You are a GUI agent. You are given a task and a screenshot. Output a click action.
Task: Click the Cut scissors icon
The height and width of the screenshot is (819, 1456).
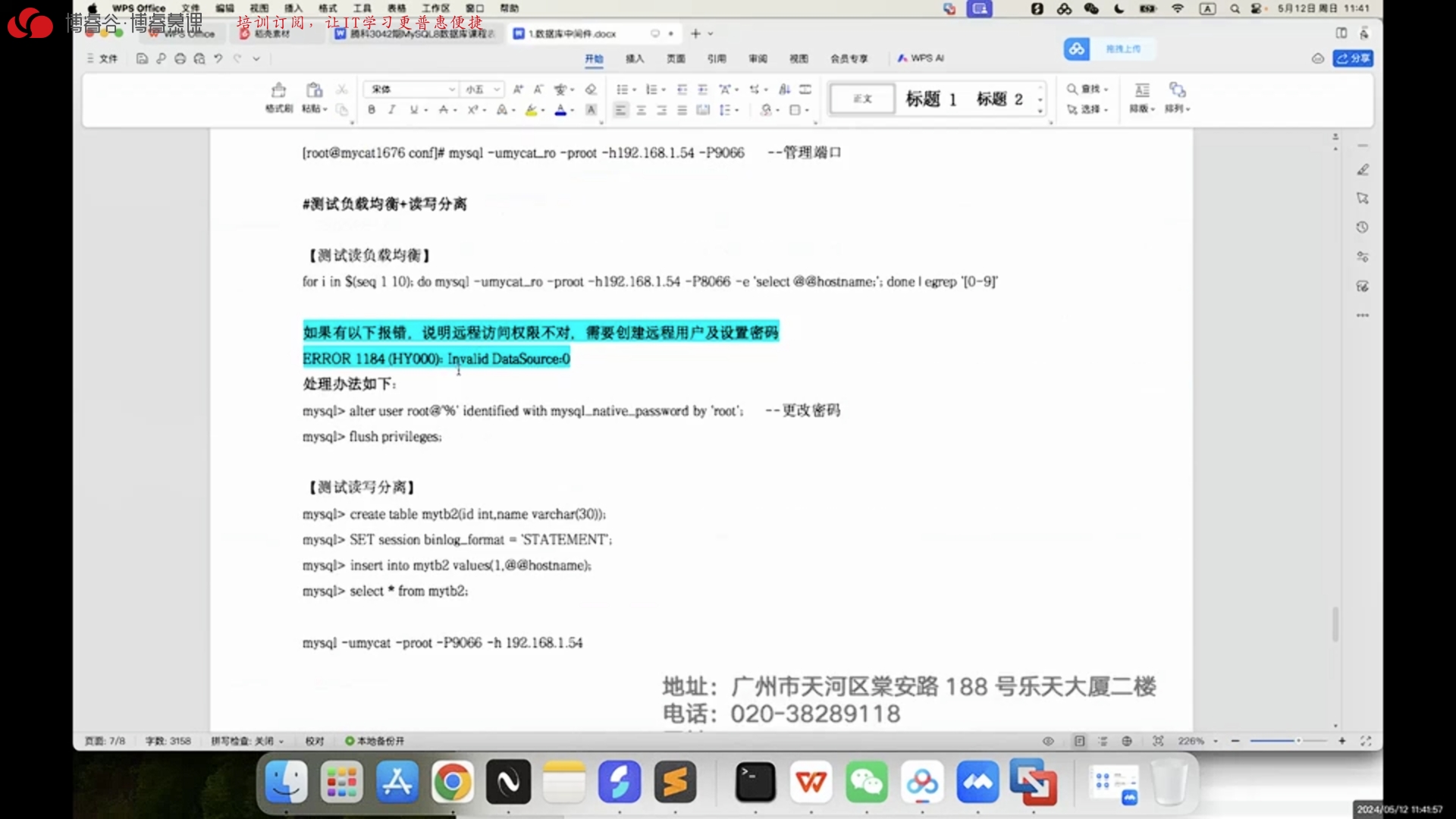pyautogui.click(x=342, y=89)
